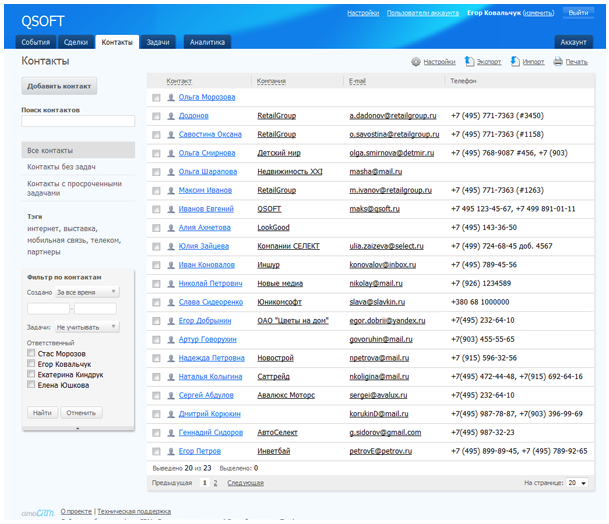
Task: Switch to the Сделки tab
Action: point(74,42)
